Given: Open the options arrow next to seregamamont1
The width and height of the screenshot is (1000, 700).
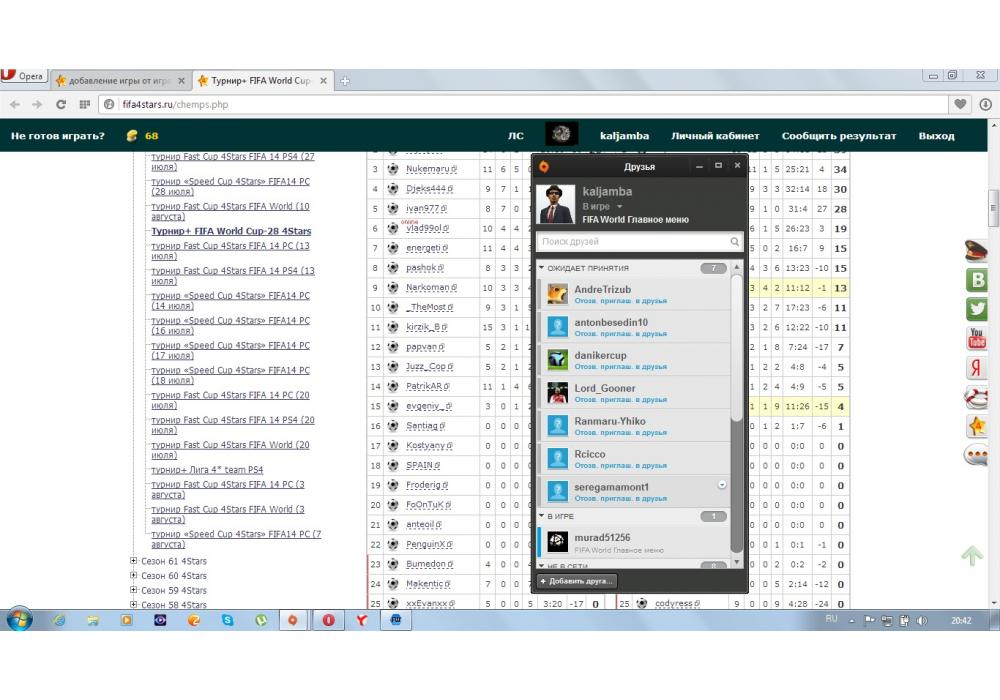Looking at the screenshot, I should coord(722,484).
